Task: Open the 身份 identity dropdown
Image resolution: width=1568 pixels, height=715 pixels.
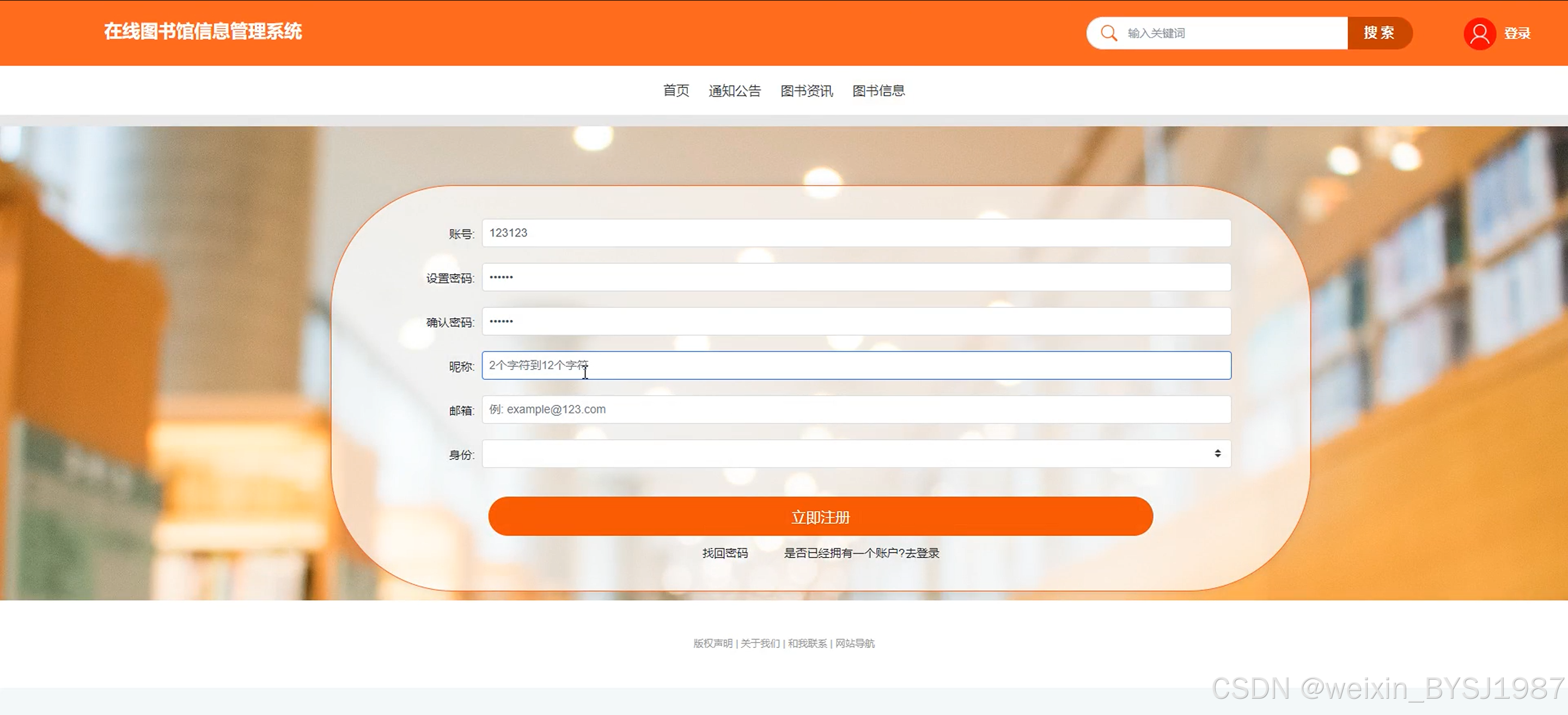Action: 856,454
